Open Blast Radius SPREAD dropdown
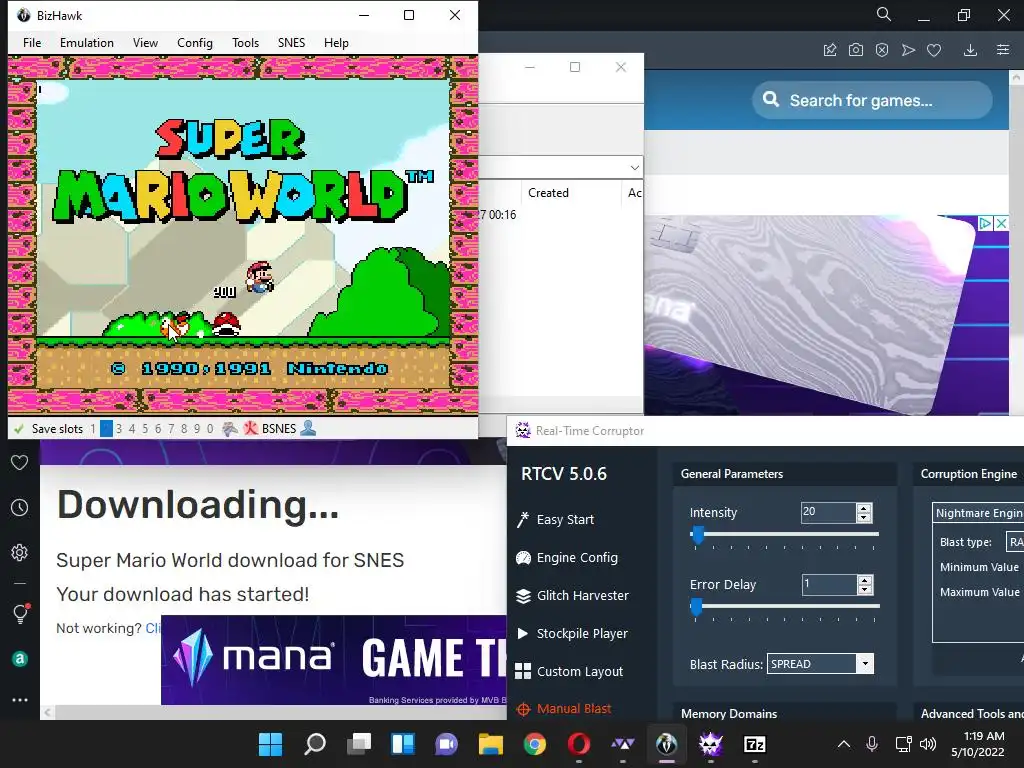This screenshot has height=768, width=1024. pyautogui.click(x=865, y=664)
